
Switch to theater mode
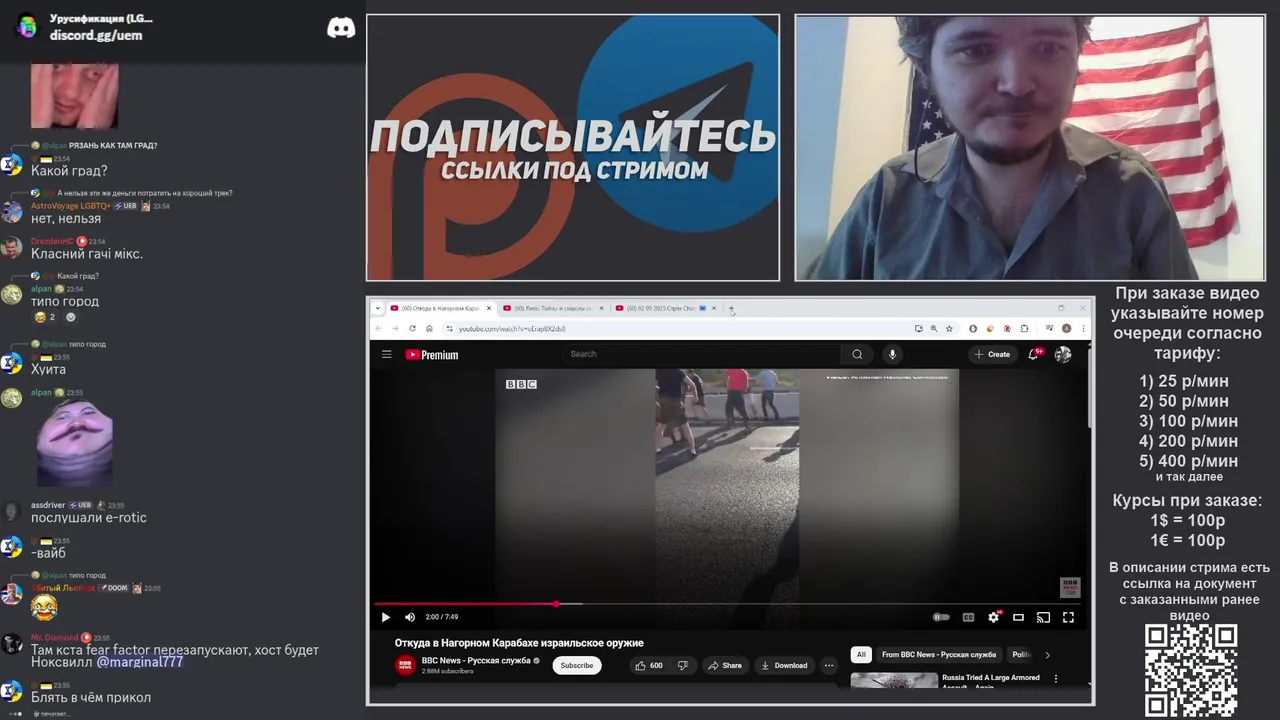tap(1018, 617)
